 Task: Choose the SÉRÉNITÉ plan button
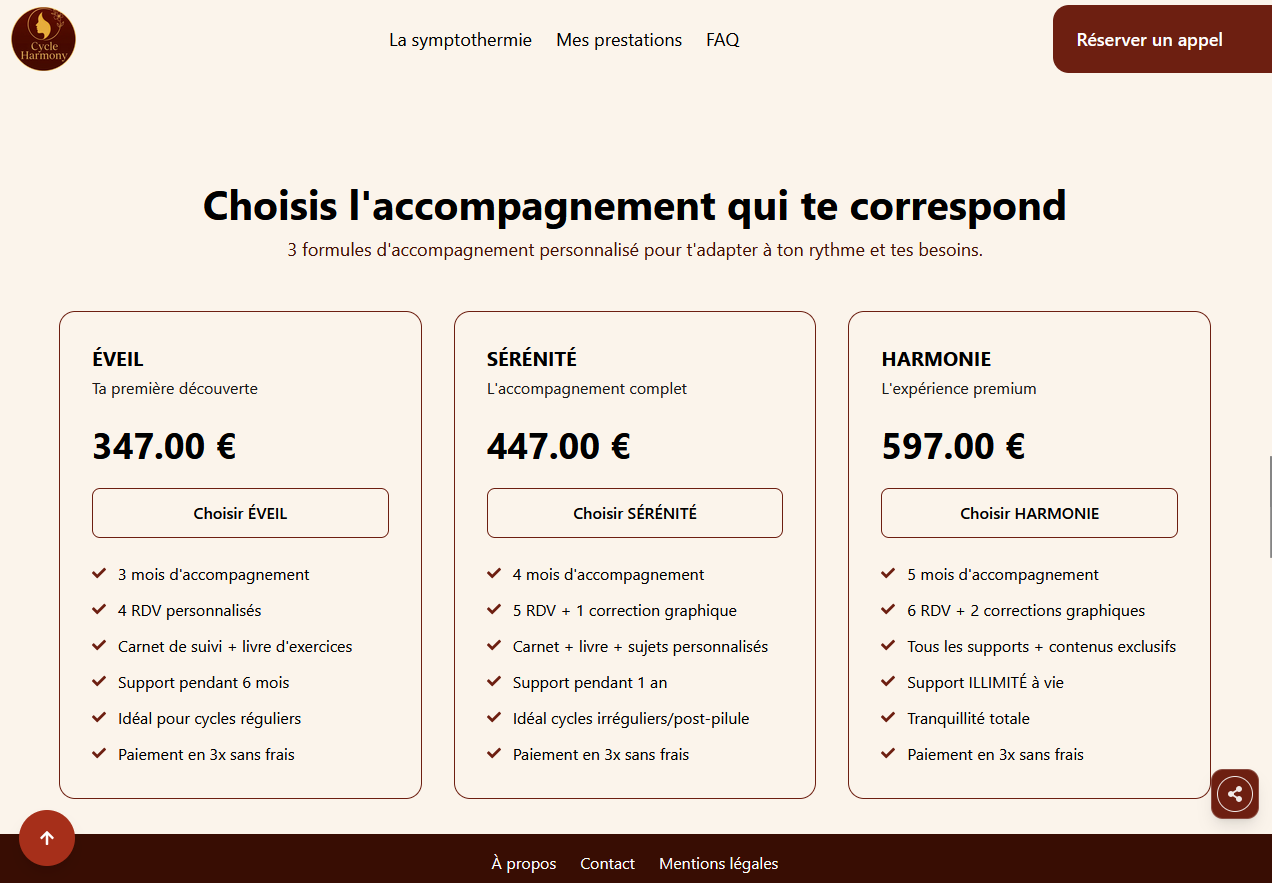pos(635,513)
